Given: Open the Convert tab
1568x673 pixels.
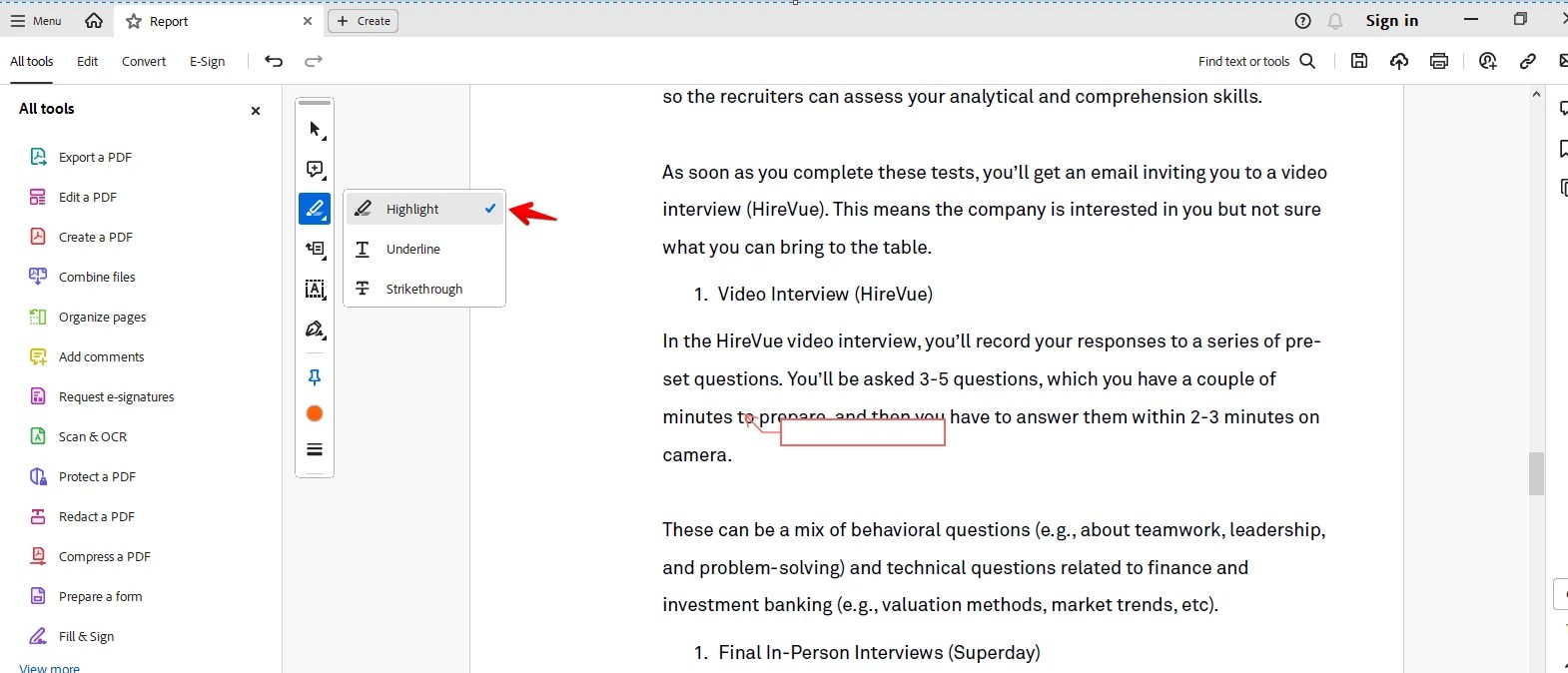Looking at the screenshot, I should click(144, 61).
